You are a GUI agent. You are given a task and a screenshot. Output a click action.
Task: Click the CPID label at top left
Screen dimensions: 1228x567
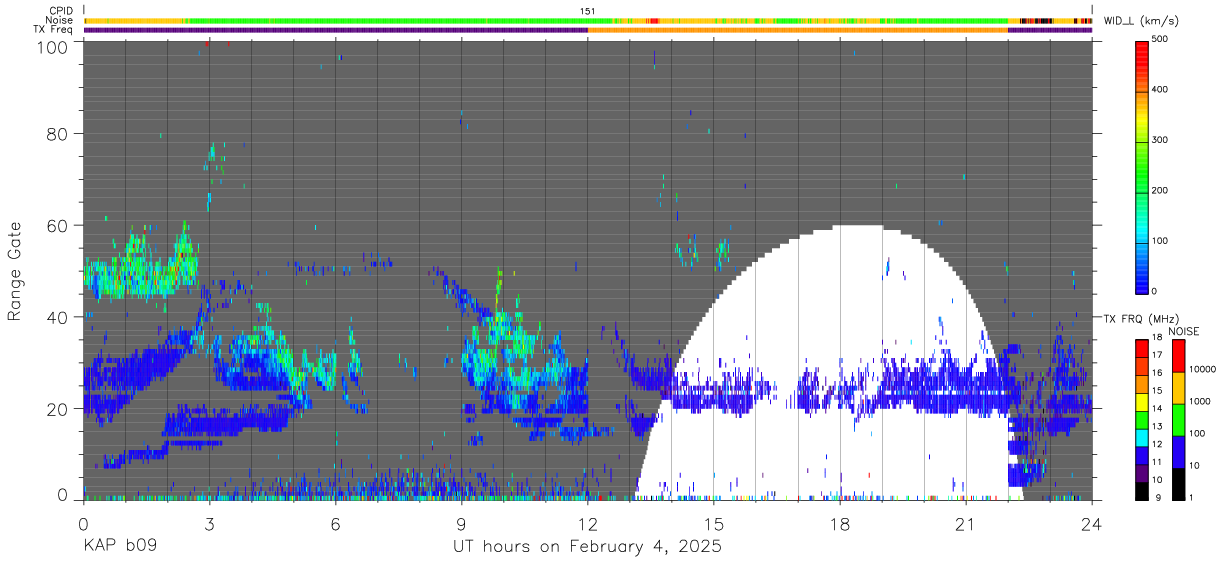(x=61, y=11)
